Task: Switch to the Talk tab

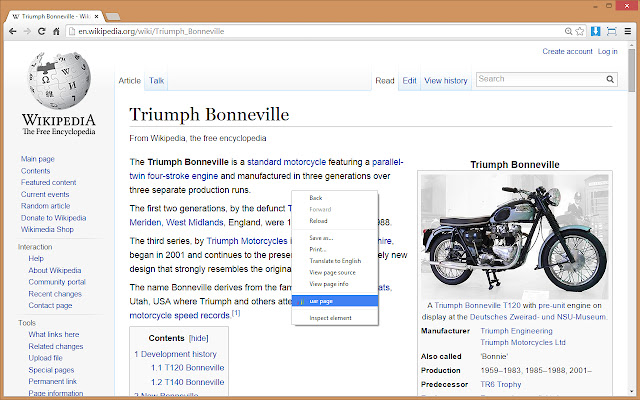Action: tap(157, 80)
